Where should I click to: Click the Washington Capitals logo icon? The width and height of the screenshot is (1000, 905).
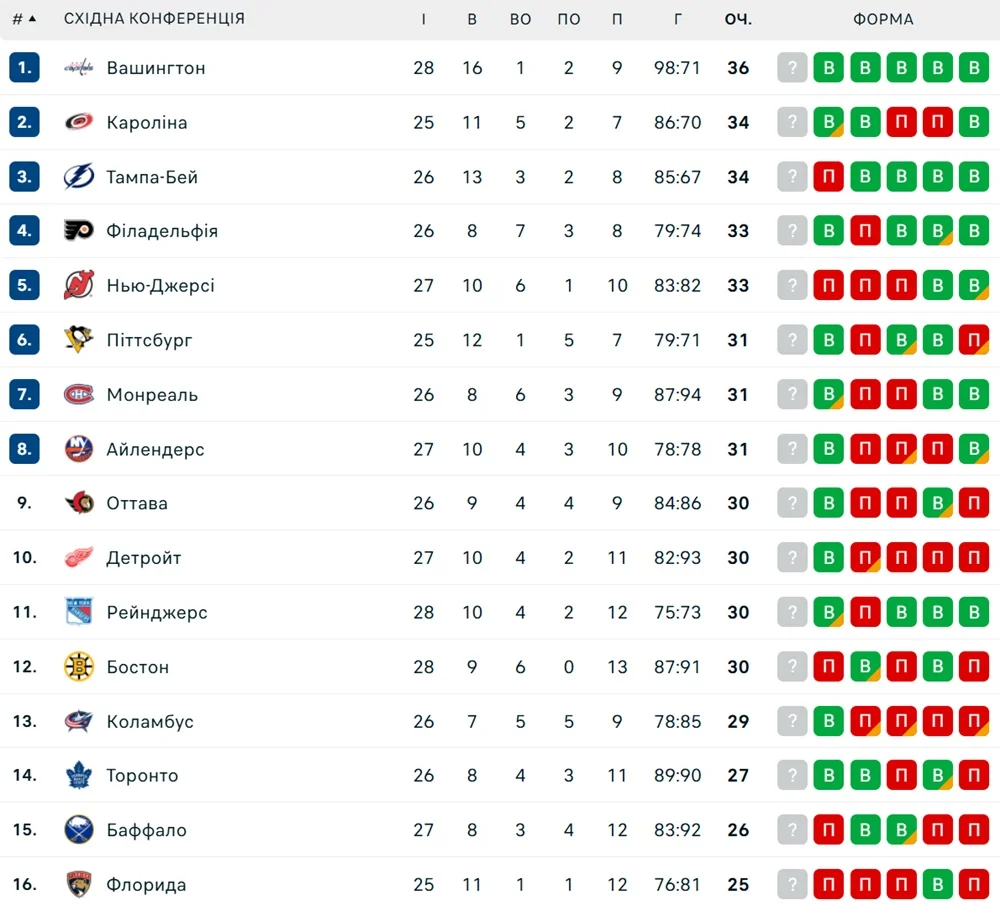pos(79,68)
